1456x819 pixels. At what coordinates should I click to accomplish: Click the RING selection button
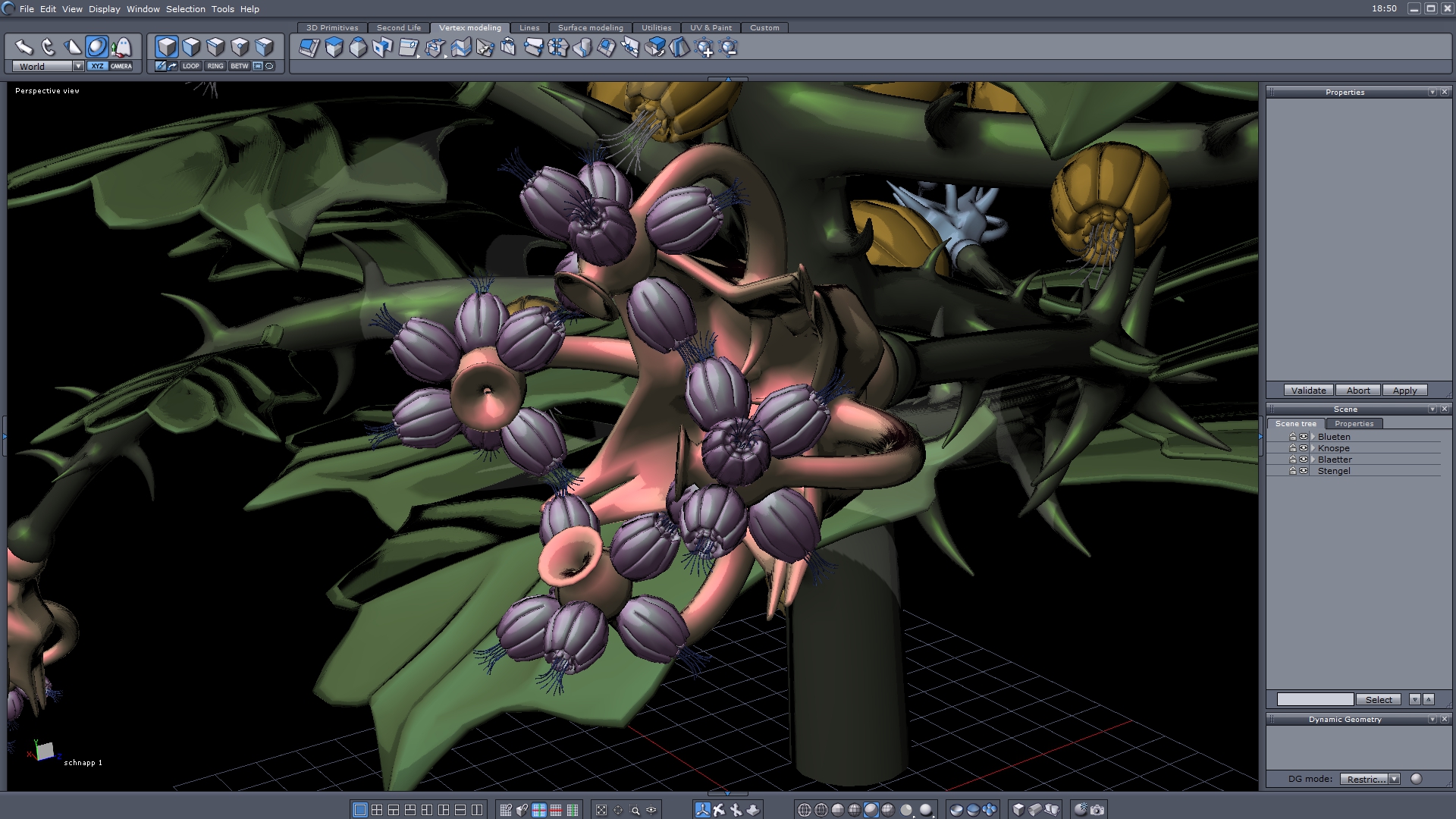215,66
